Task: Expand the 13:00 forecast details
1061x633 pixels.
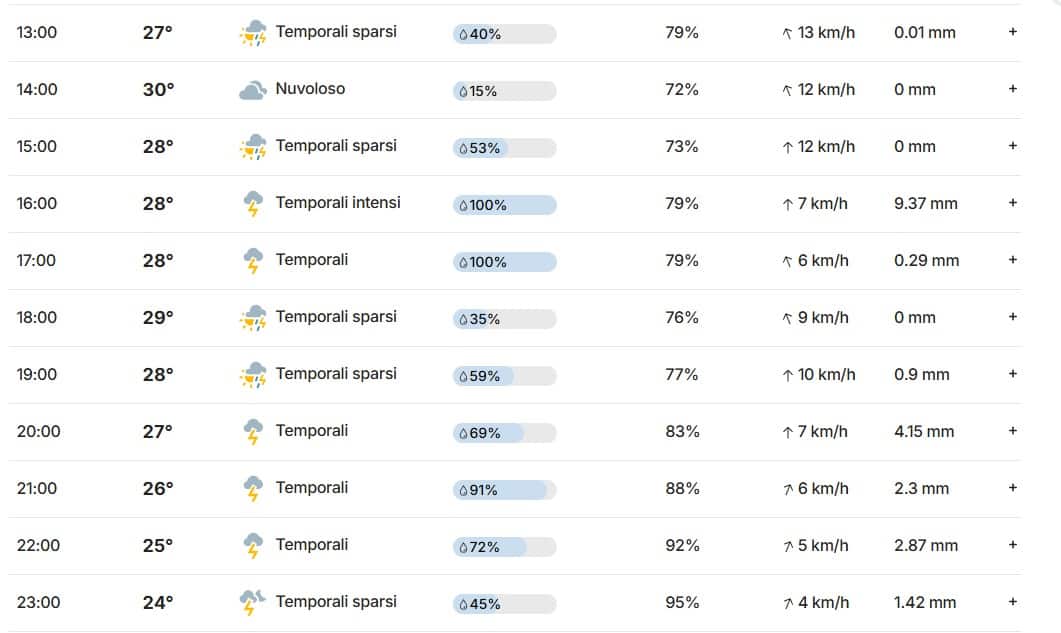Action: click(1013, 32)
